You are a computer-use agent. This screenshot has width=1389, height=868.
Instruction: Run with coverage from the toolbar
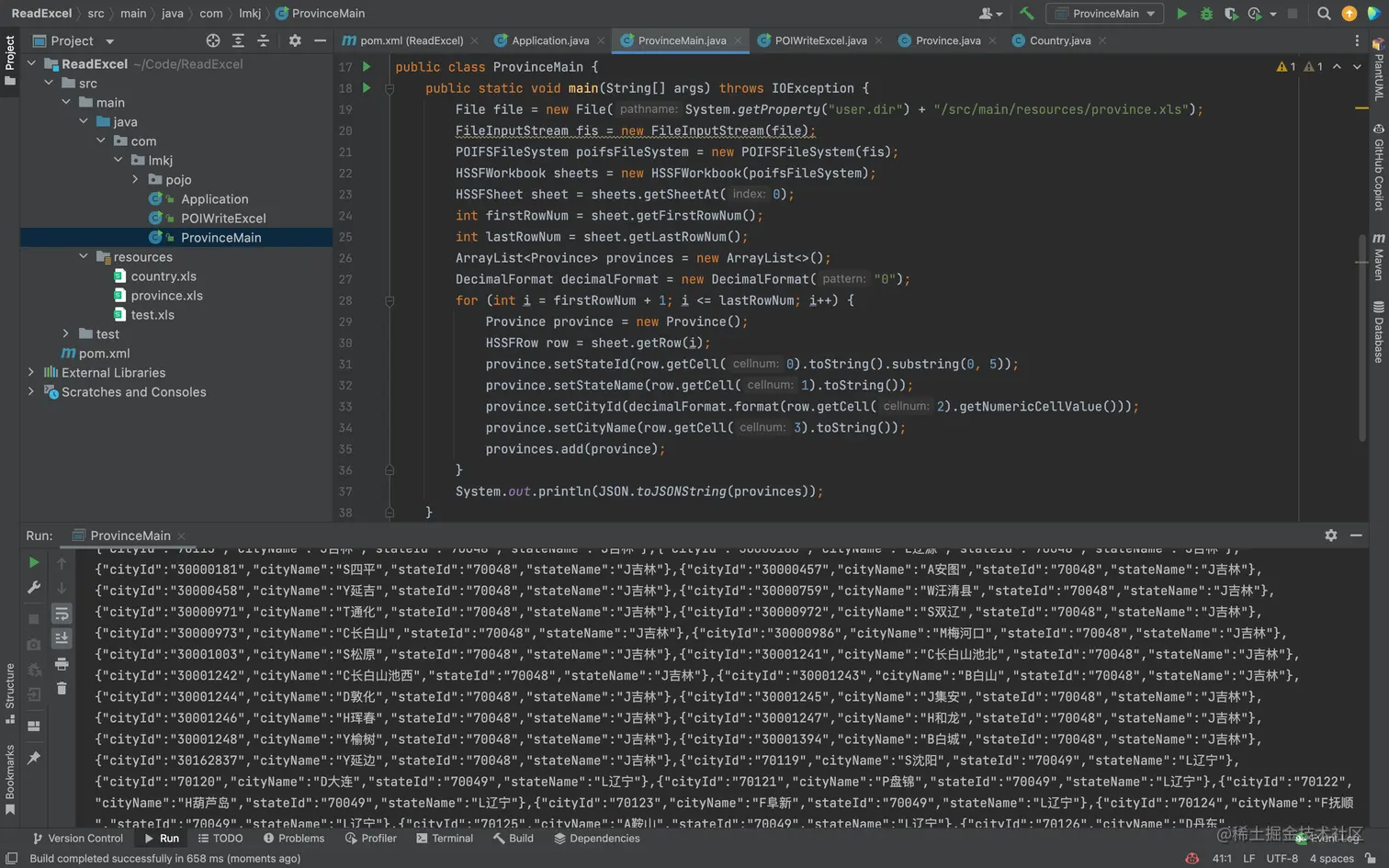point(1231,14)
